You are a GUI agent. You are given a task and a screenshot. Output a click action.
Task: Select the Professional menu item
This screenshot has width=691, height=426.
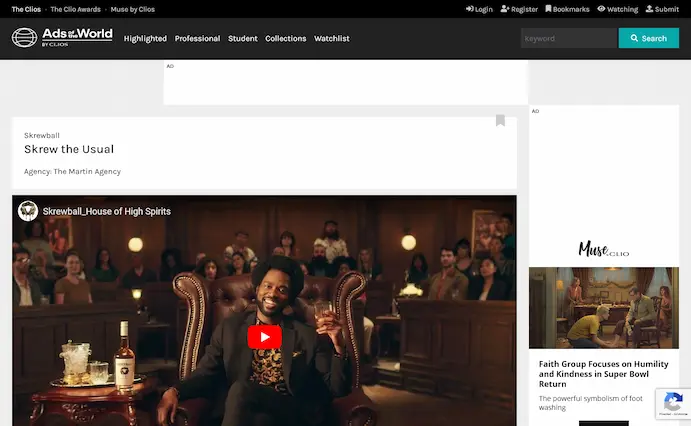(197, 39)
